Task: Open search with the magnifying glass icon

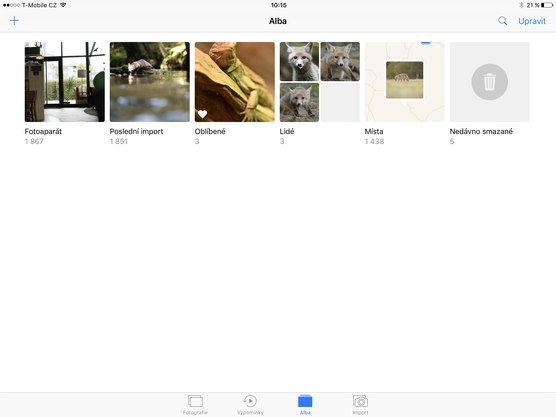Action: tap(502, 21)
